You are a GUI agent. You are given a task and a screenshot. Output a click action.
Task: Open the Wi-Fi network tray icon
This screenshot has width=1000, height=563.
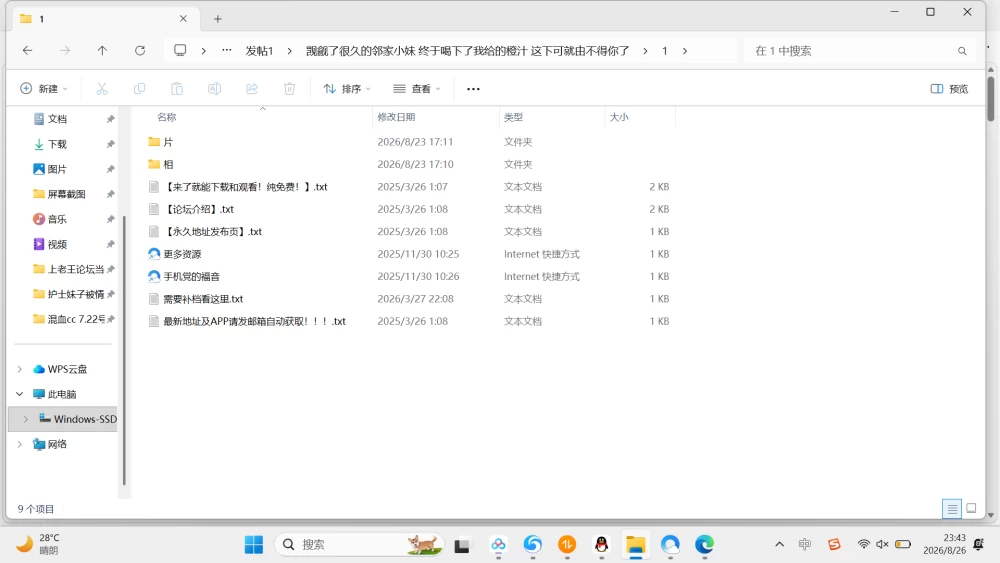tap(864, 544)
